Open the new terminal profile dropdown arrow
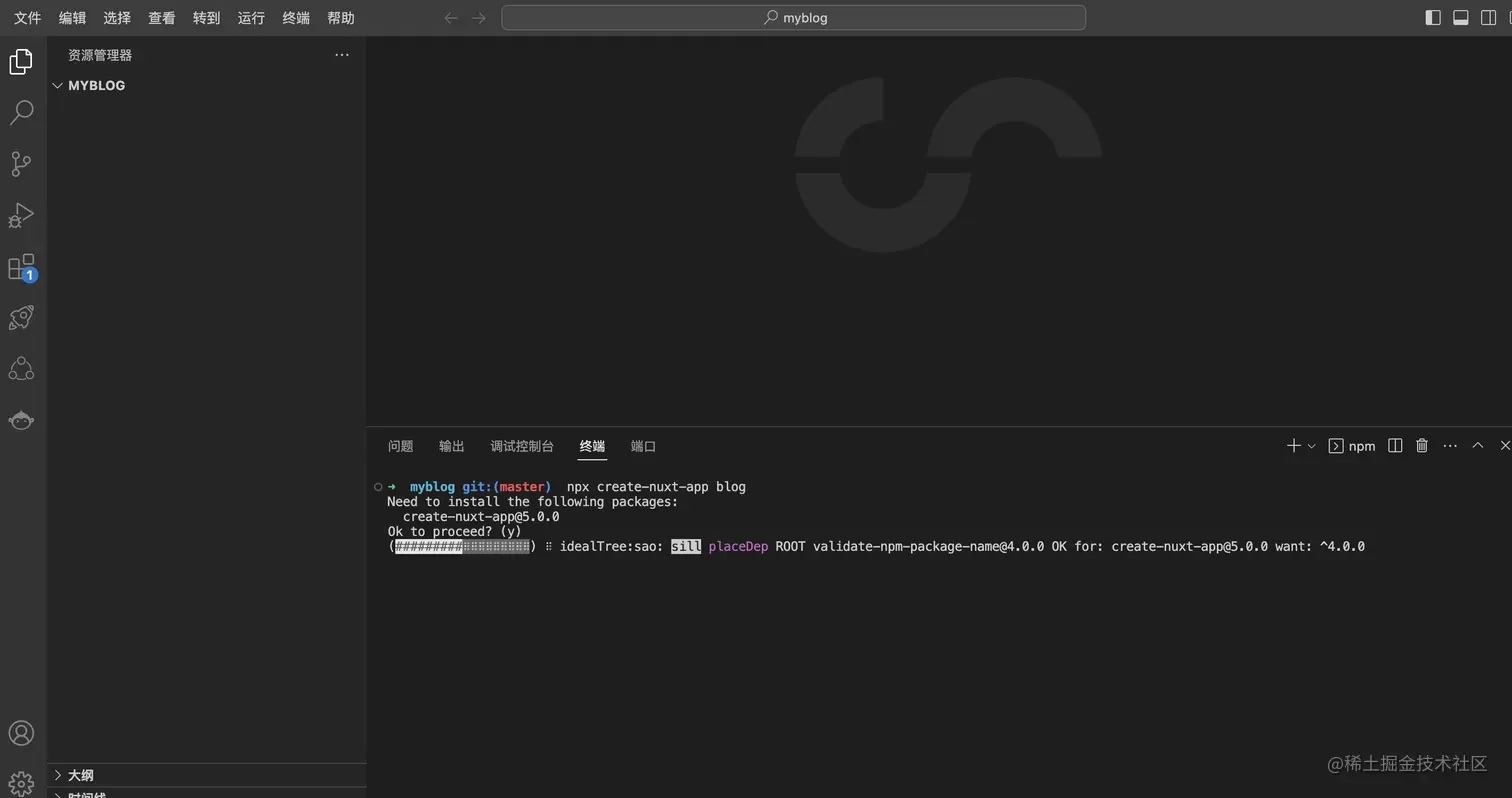The image size is (1512, 798). pyautogui.click(x=1311, y=446)
